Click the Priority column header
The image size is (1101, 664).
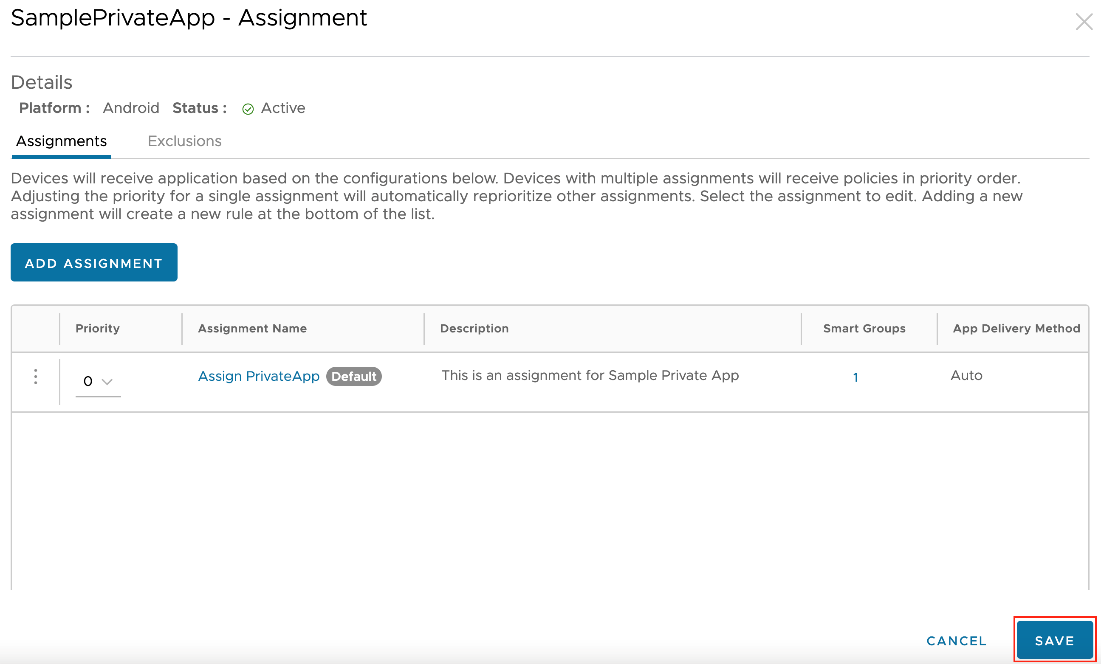(x=97, y=328)
